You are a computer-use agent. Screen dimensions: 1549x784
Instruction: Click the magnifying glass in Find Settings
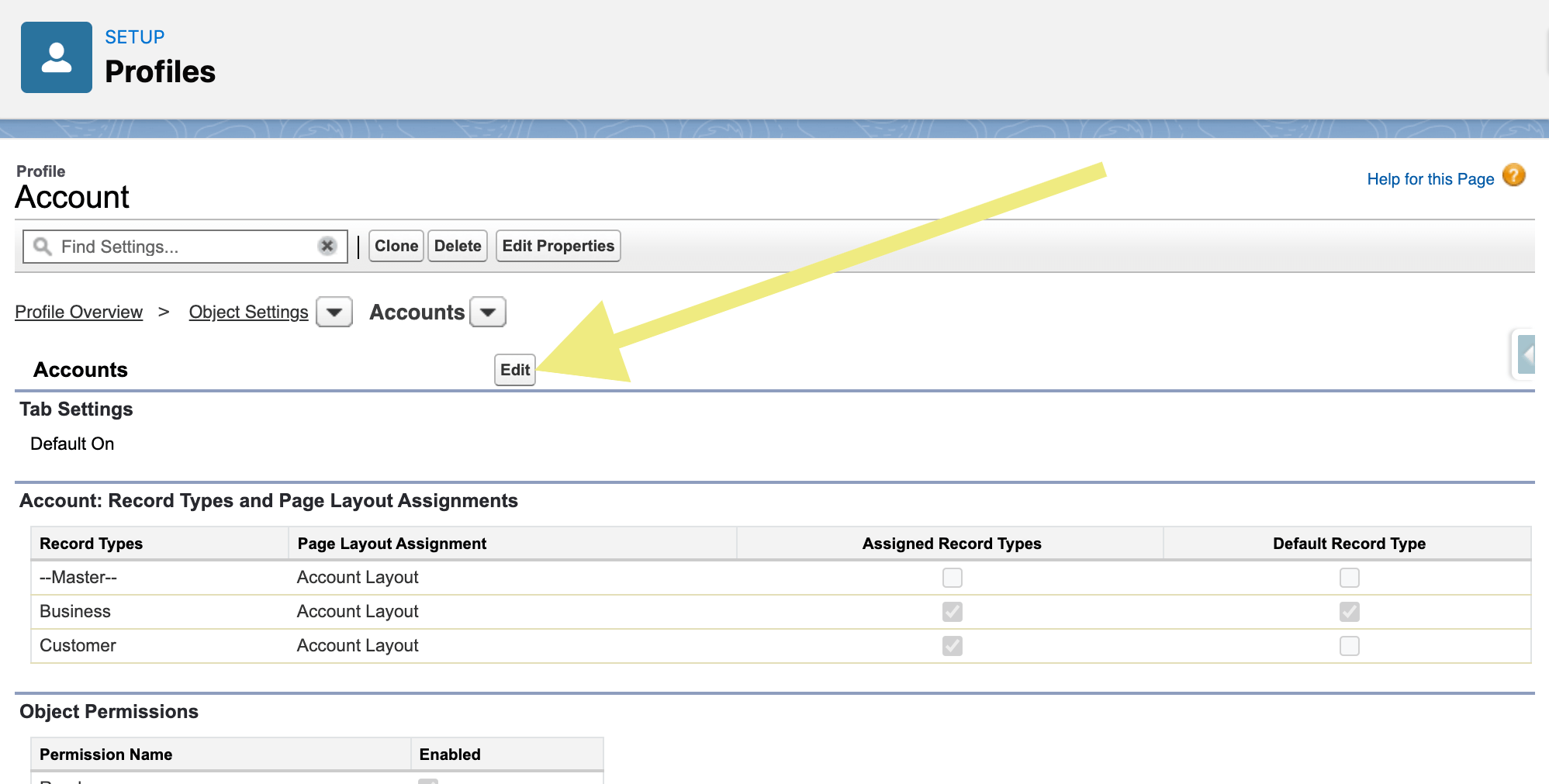point(43,247)
